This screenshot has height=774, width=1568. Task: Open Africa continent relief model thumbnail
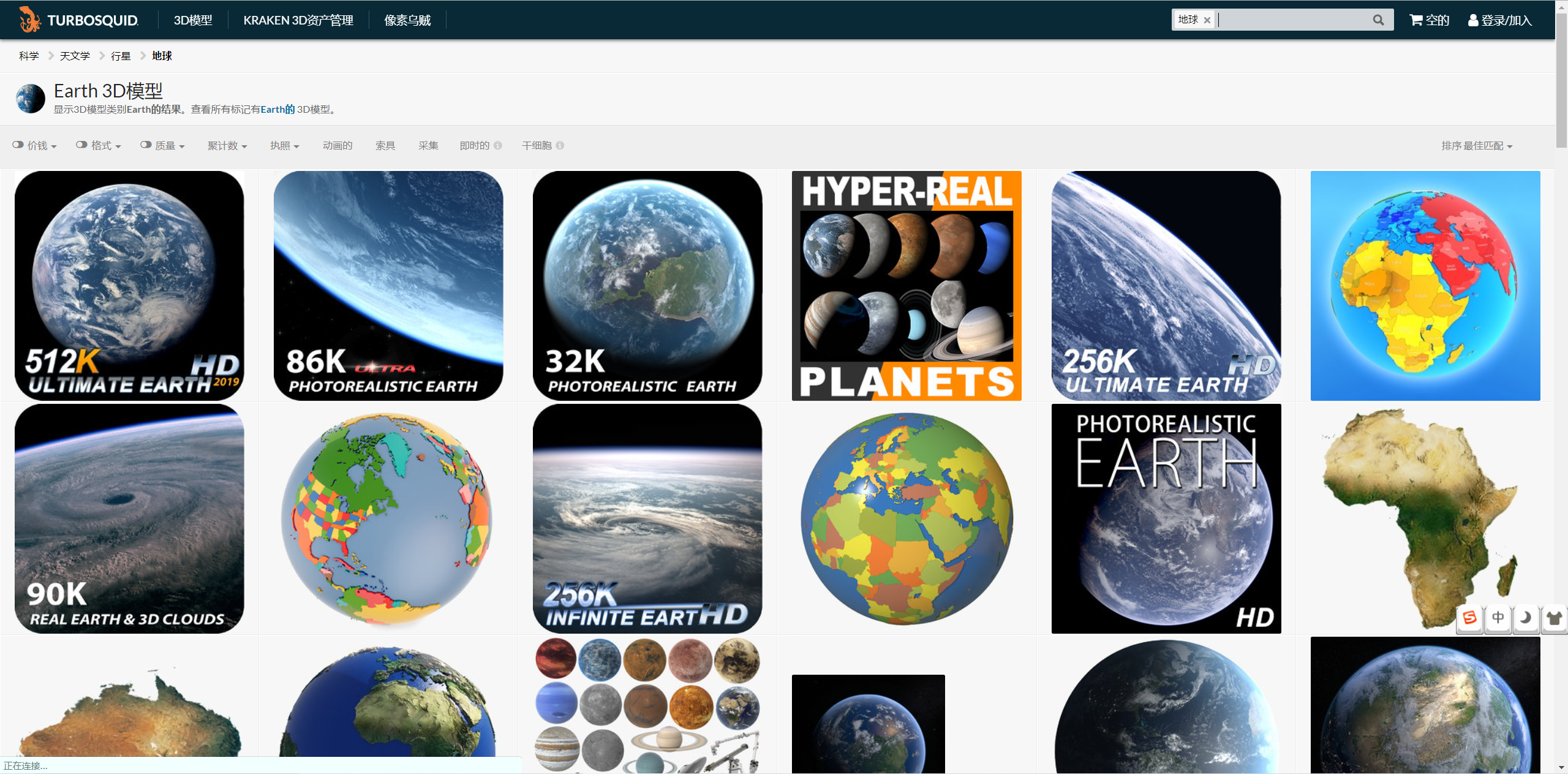click(1425, 518)
